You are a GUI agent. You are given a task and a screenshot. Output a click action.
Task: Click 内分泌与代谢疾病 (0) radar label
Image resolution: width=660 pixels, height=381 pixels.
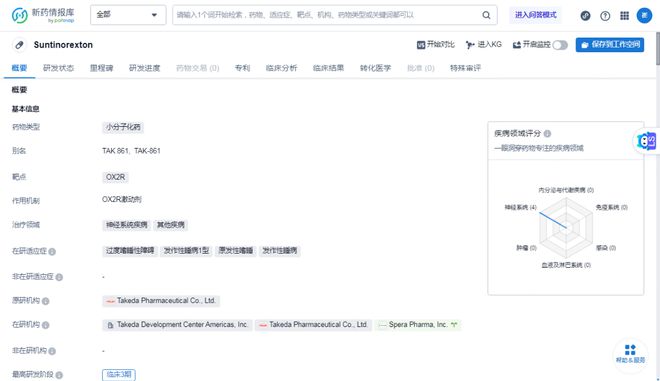(566, 190)
